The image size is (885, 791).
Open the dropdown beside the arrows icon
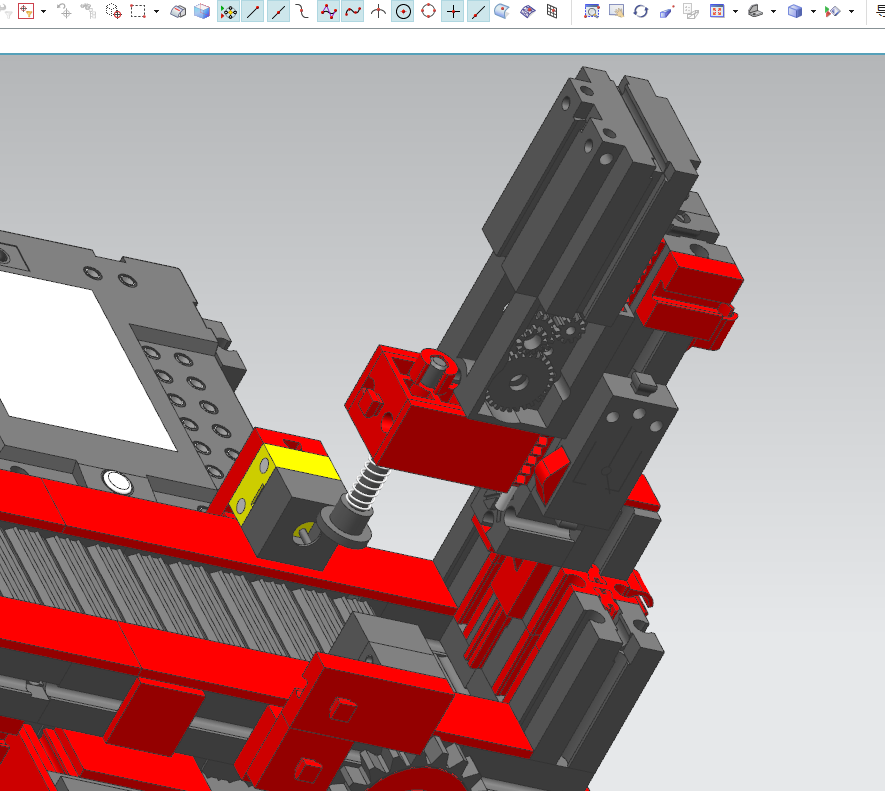852,11
